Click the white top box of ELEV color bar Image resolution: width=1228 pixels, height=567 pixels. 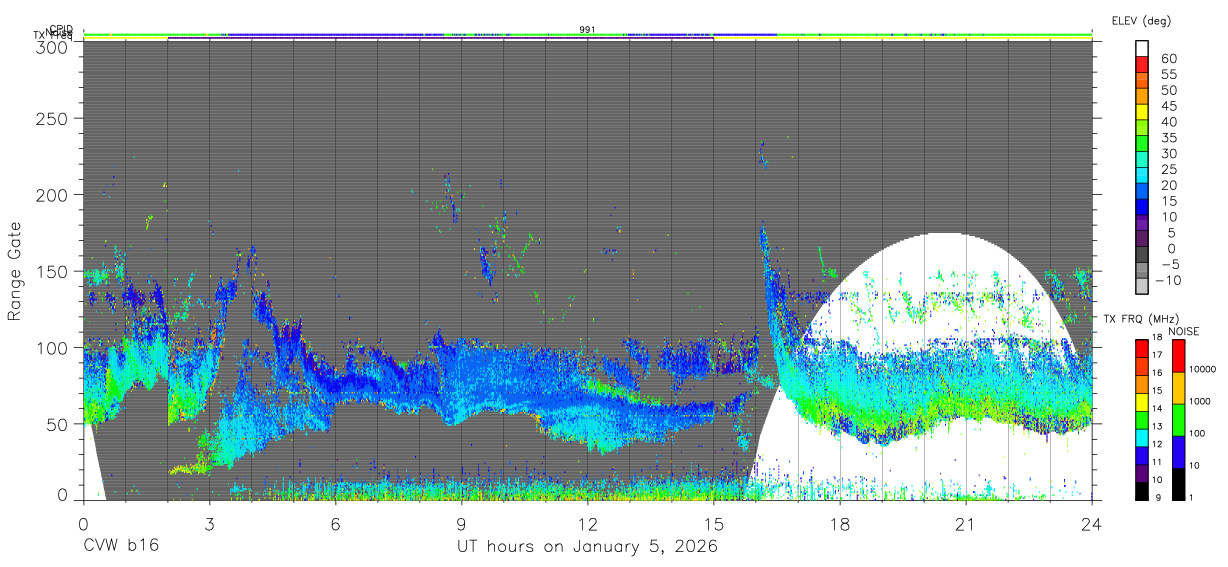coord(1143,50)
